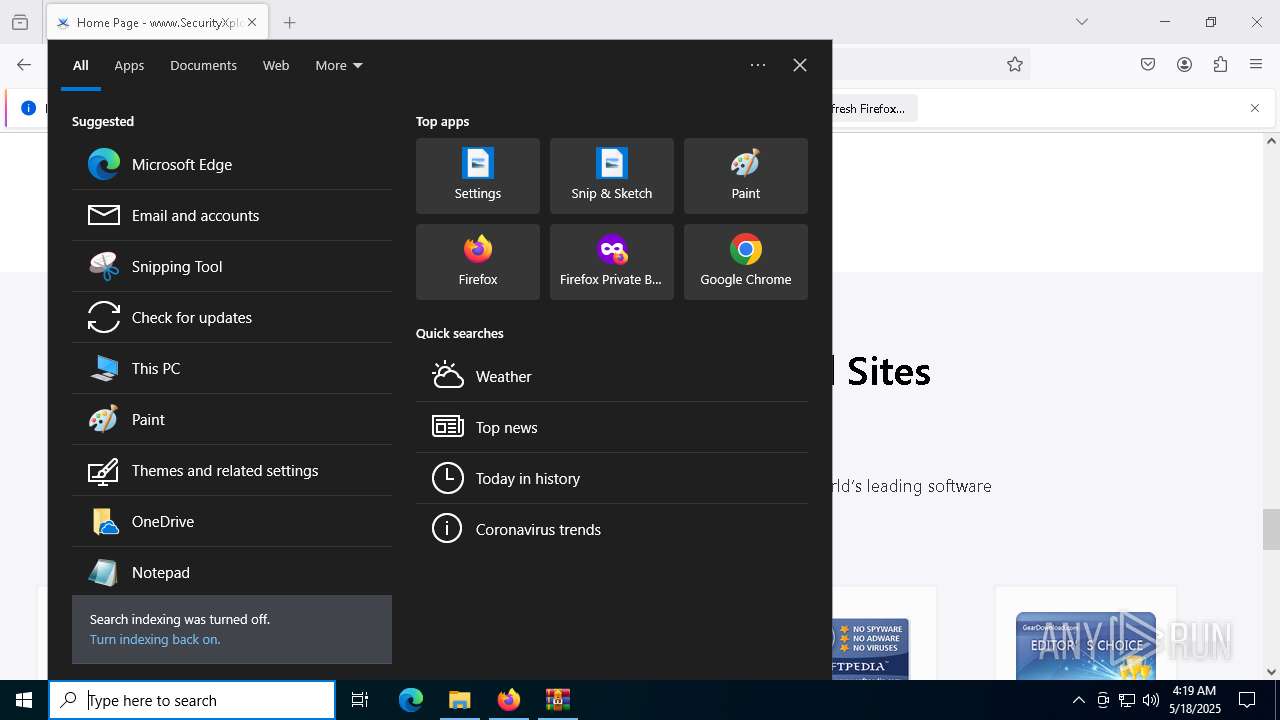
Task: Switch to Documents search tab
Action: 203,65
